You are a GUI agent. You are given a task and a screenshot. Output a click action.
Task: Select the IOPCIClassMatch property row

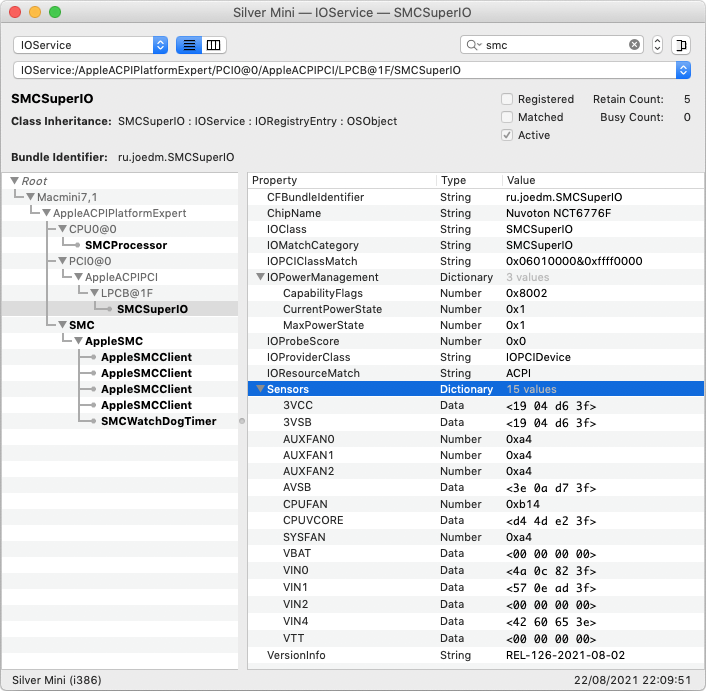pos(475,261)
